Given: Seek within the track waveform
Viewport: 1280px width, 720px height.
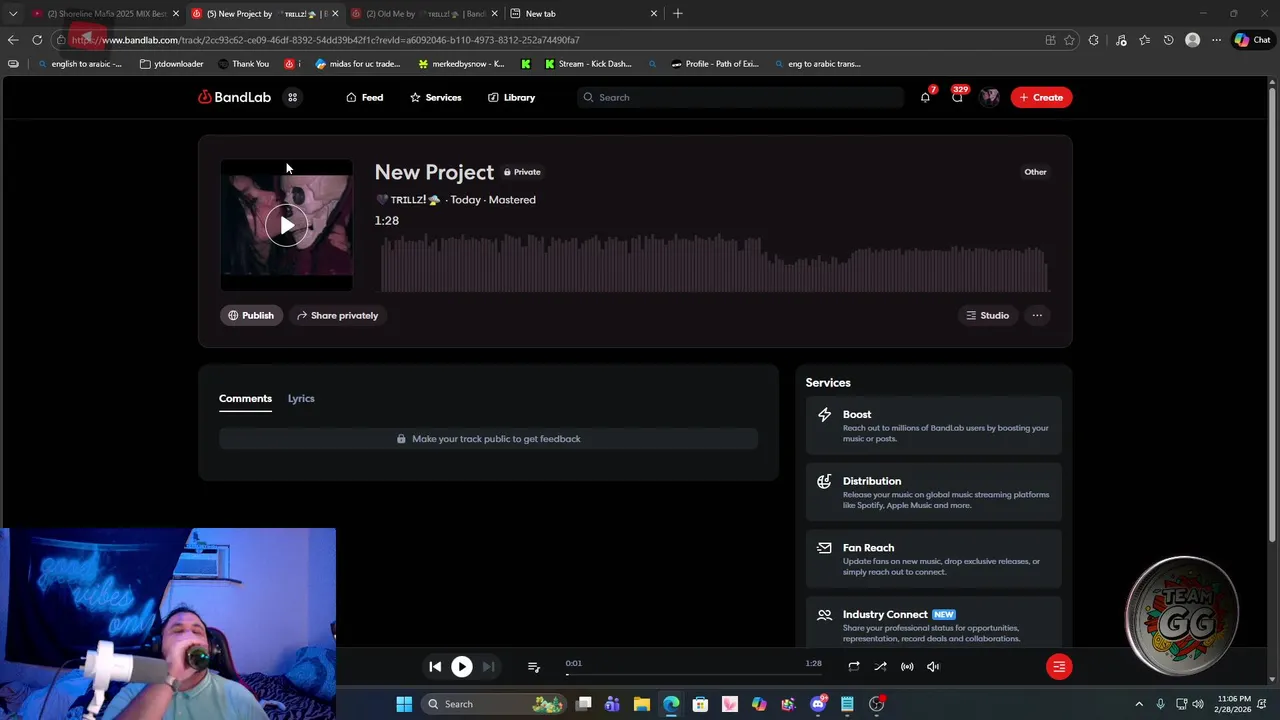Looking at the screenshot, I should pyautogui.click(x=714, y=262).
